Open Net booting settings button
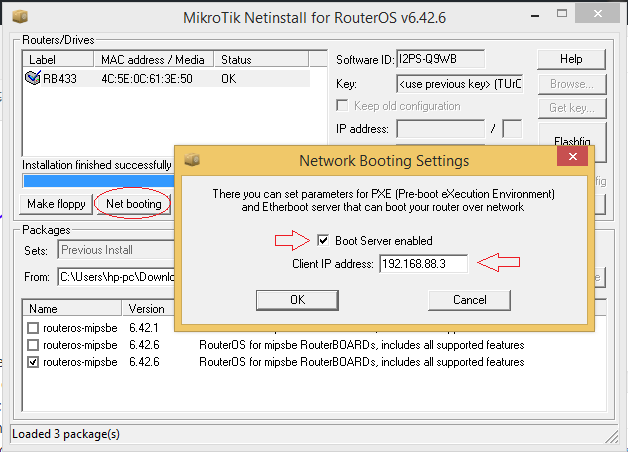 pos(134,204)
